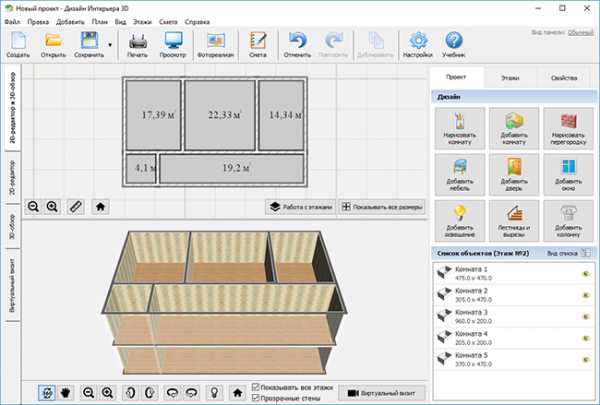This screenshot has width=600, height=405.
Task: Open the Правка menu
Action: click(38, 22)
